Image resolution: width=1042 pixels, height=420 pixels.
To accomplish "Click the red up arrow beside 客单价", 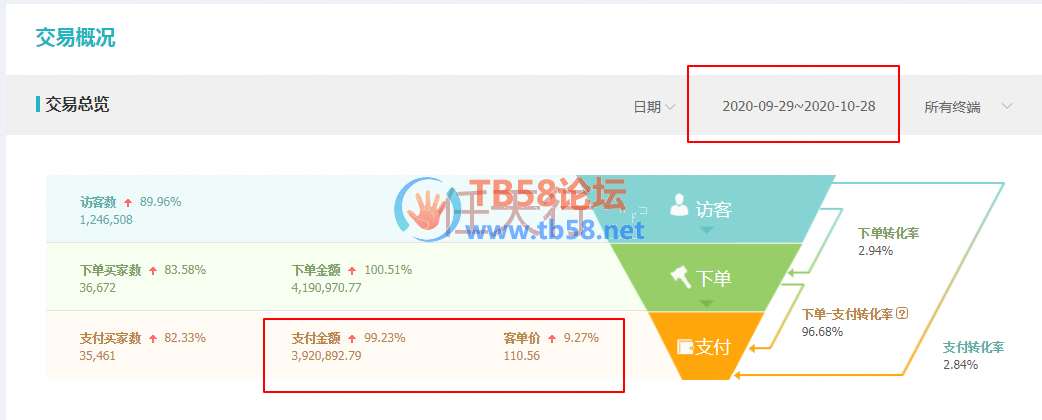I will pyautogui.click(x=552, y=338).
